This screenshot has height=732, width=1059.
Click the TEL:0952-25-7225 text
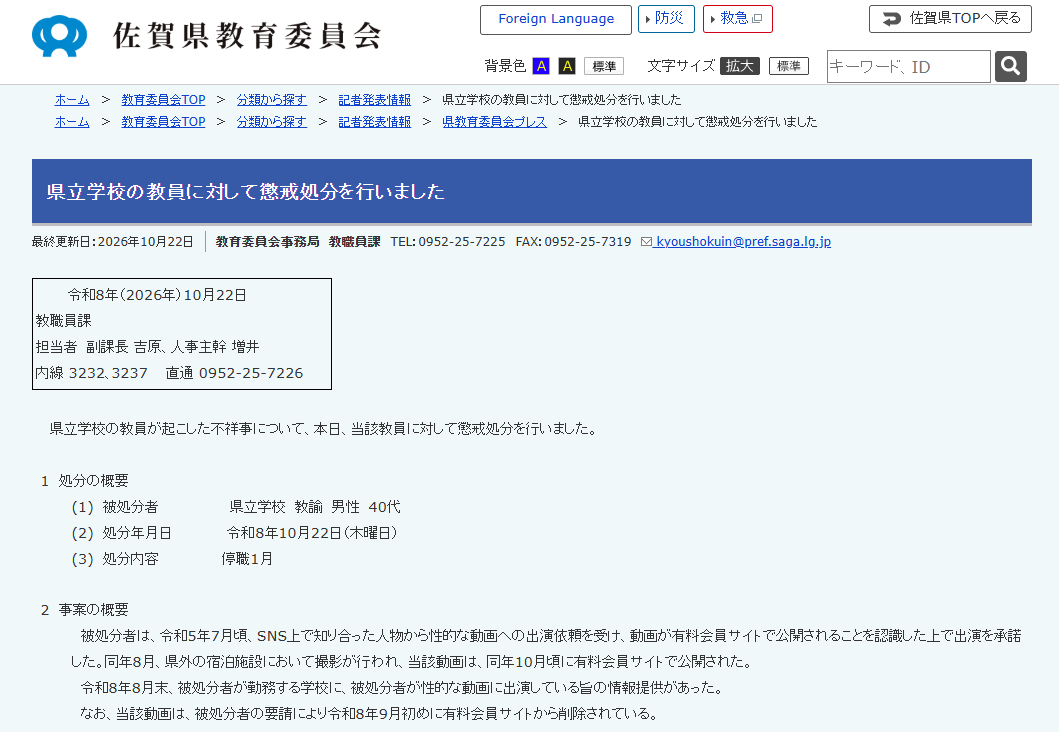(448, 242)
